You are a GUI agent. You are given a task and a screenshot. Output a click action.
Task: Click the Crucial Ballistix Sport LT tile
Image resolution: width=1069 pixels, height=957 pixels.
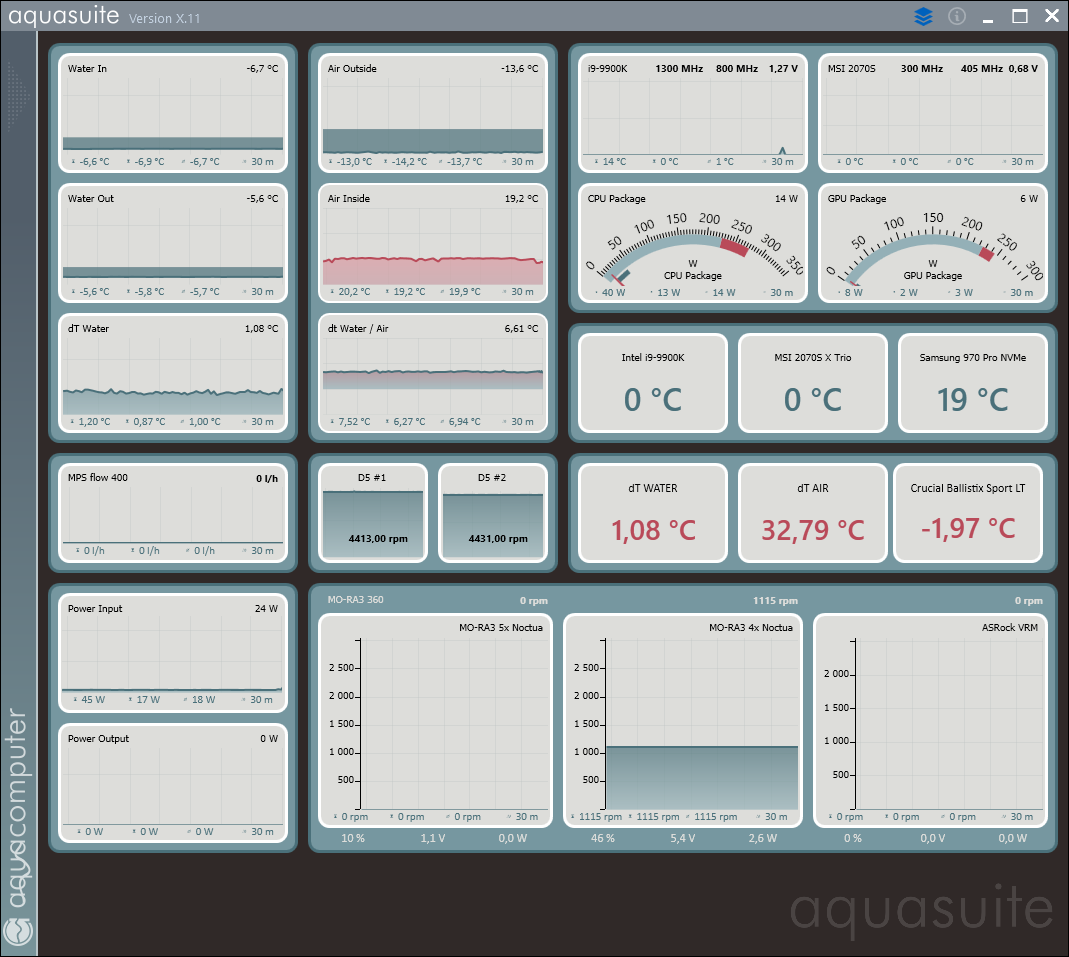tap(968, 513)
